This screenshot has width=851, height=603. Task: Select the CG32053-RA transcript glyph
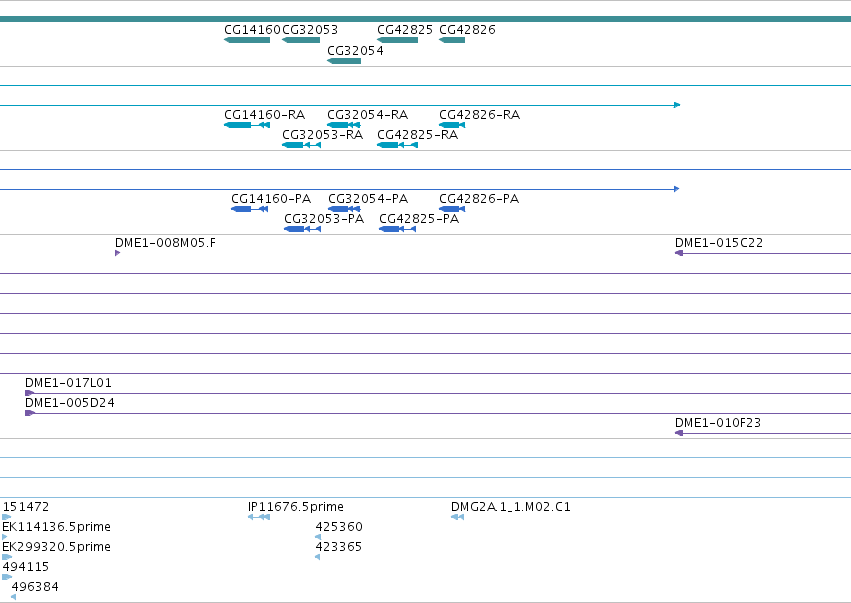302,145
